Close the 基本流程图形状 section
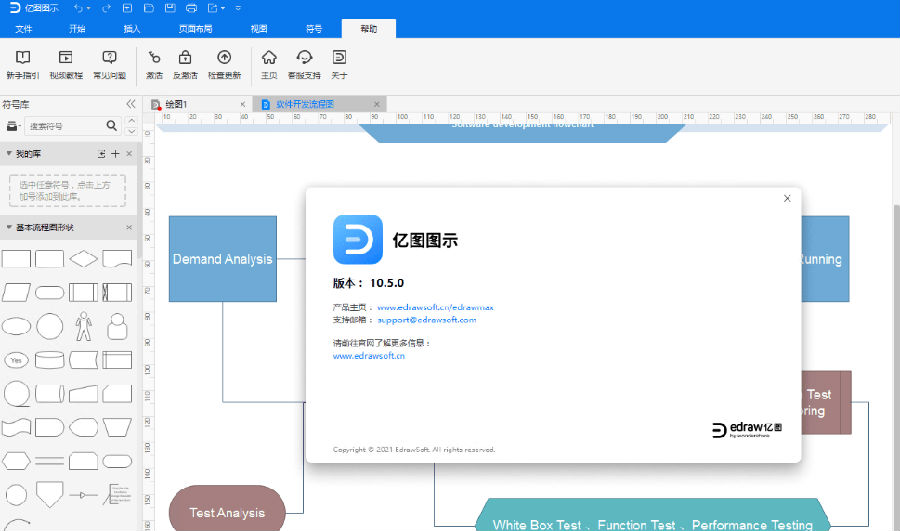Image resolution: width=900 pixels, height=531 pixels. (129, 227)
